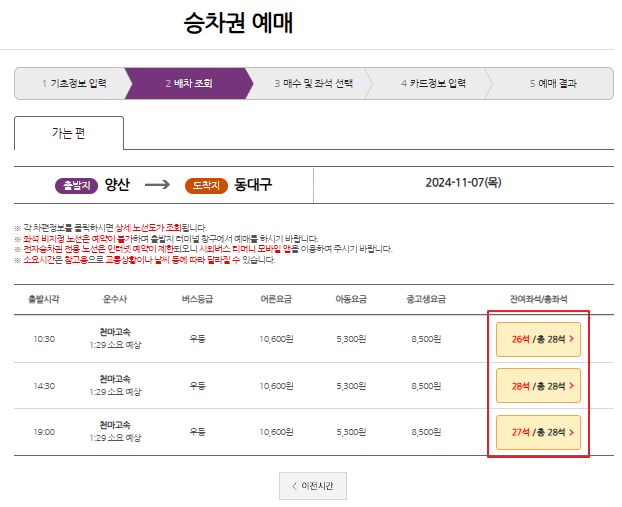Image resolution: width=622 pixels, height=507 pixels.
Task: Click 우등 grade in the 10:30 row
Action: pos(197,339)
